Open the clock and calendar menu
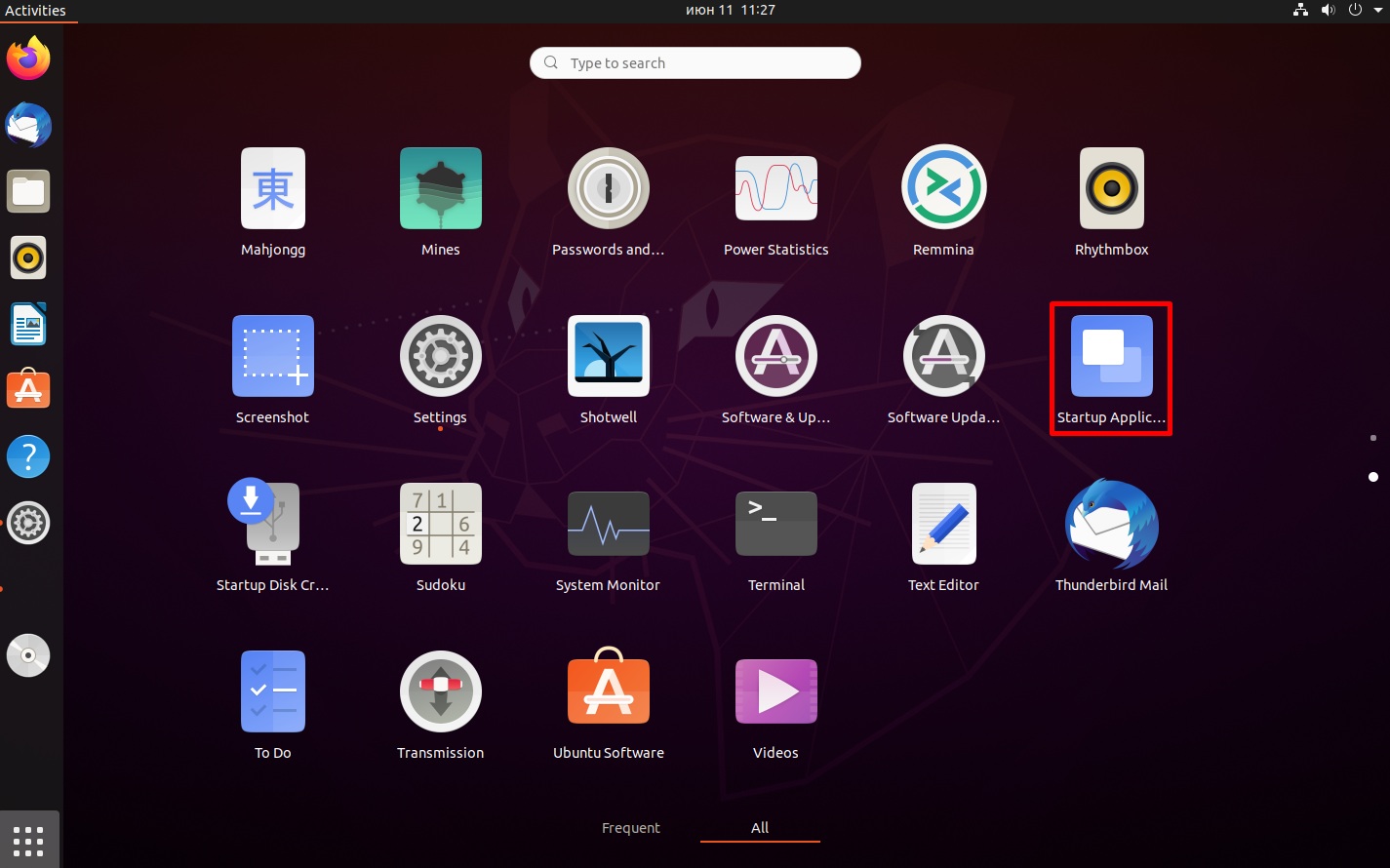Image resolution: width=1390 pixels, height=868 pixels. click(x=731, y=11)
